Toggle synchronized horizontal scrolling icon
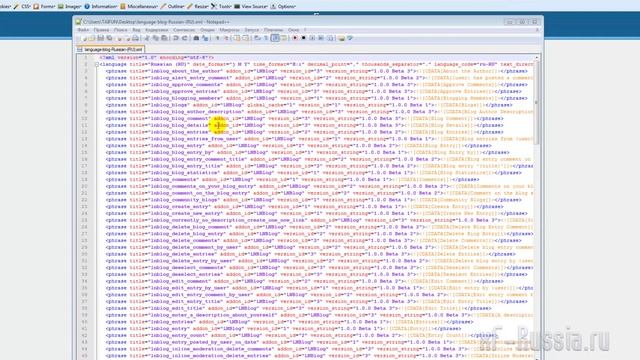 [x=246, y=38]
